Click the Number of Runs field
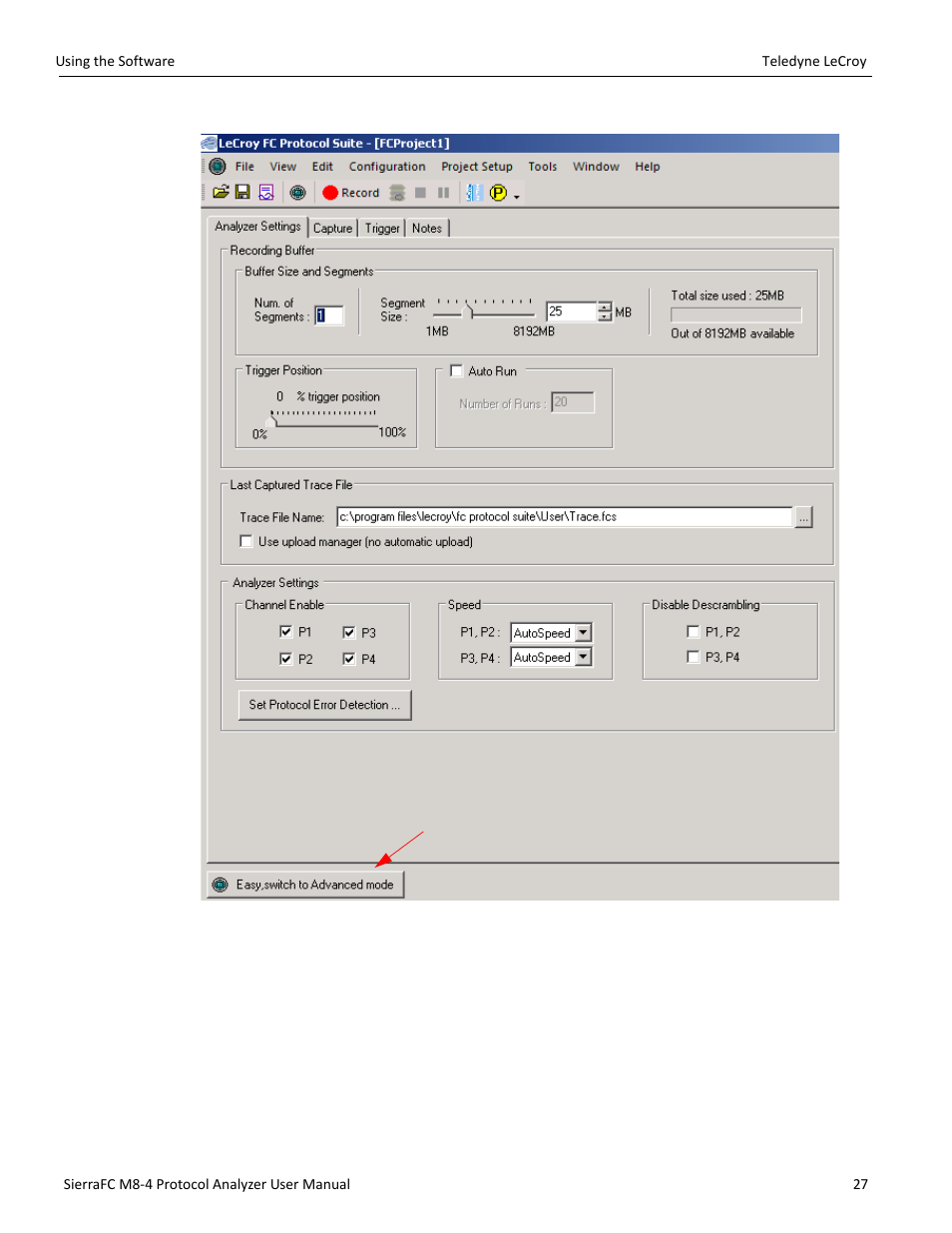Screen dimensions: 952x1233 (x=573, y=402)
